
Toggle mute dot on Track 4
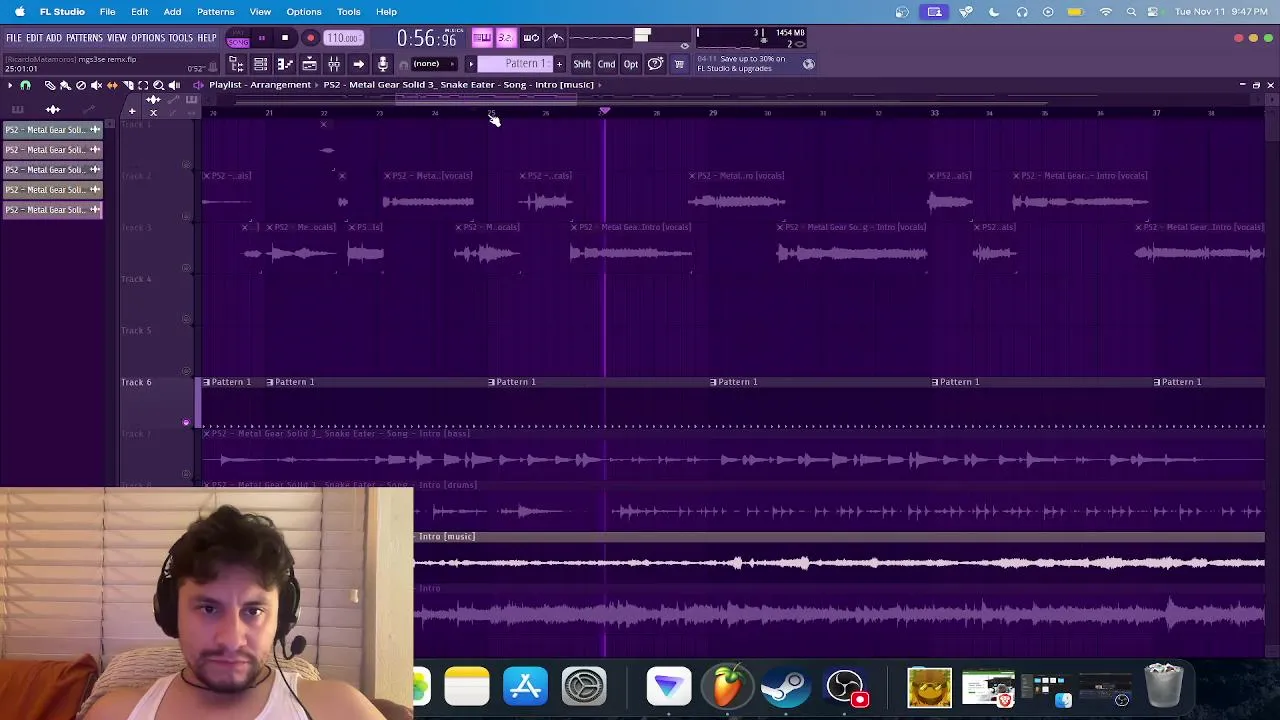point(186,320)
